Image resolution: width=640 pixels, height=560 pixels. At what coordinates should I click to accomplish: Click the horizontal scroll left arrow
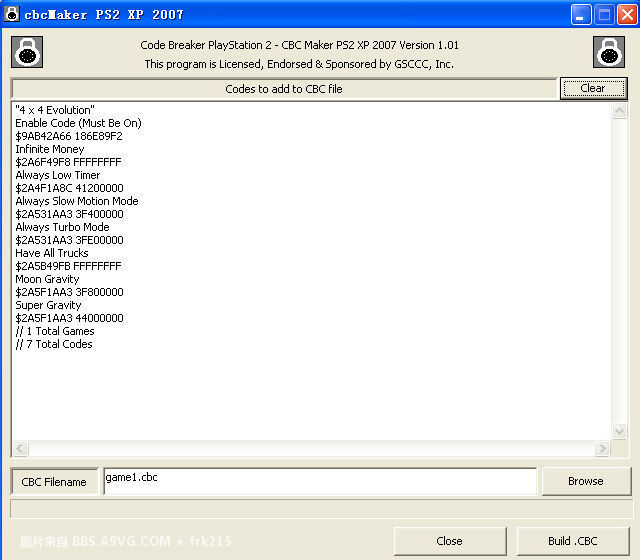pos(20,449)
